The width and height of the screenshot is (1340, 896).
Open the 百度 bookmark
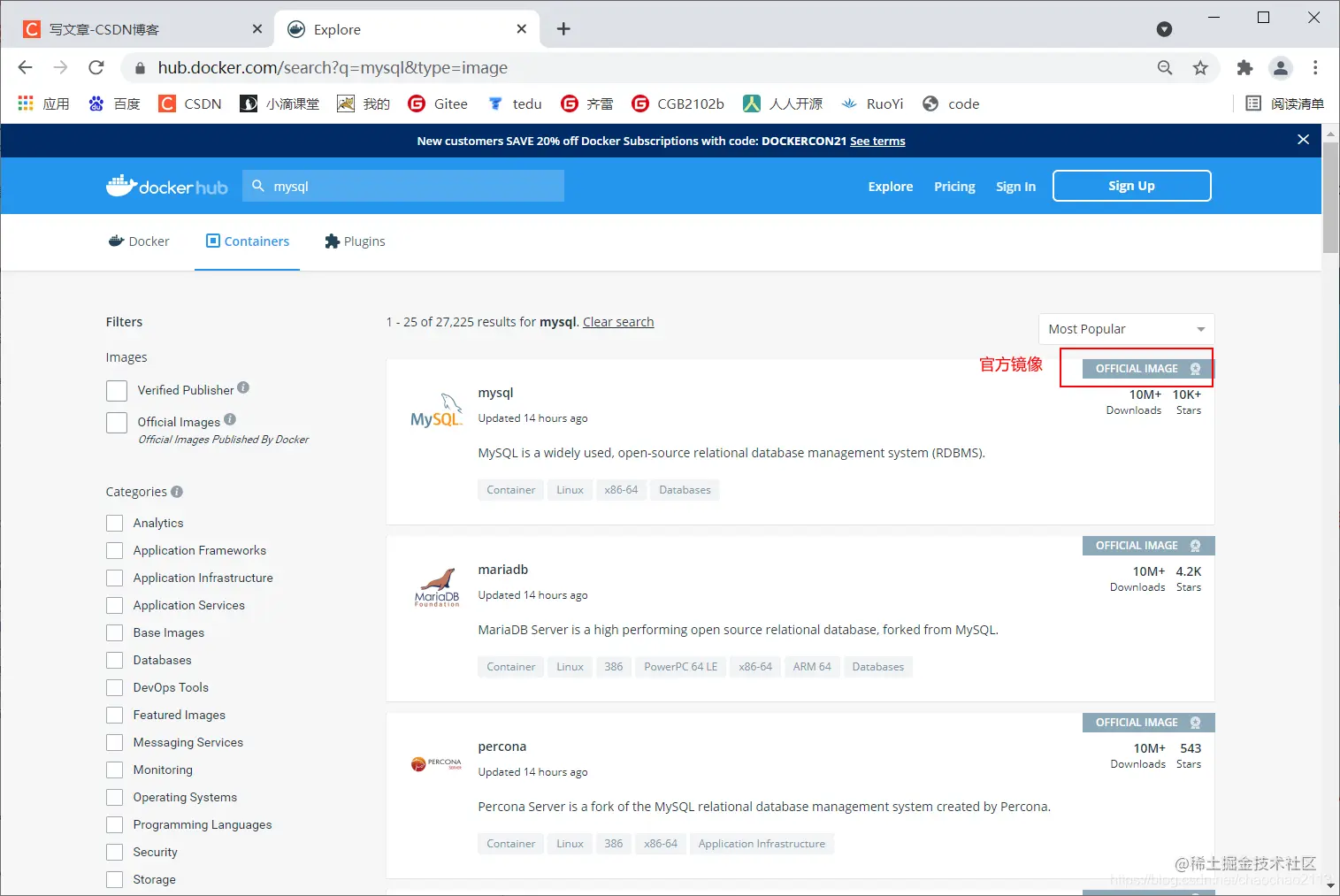(115, 103)
